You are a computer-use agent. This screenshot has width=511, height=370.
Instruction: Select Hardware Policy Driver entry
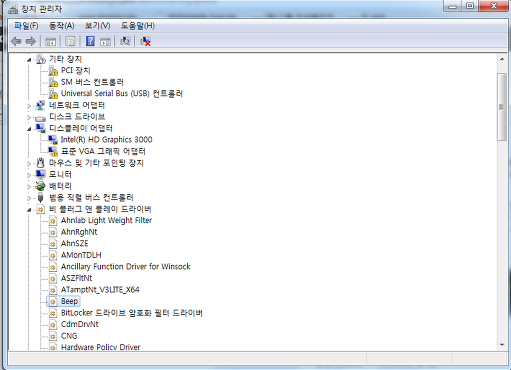tap(101, 347)
